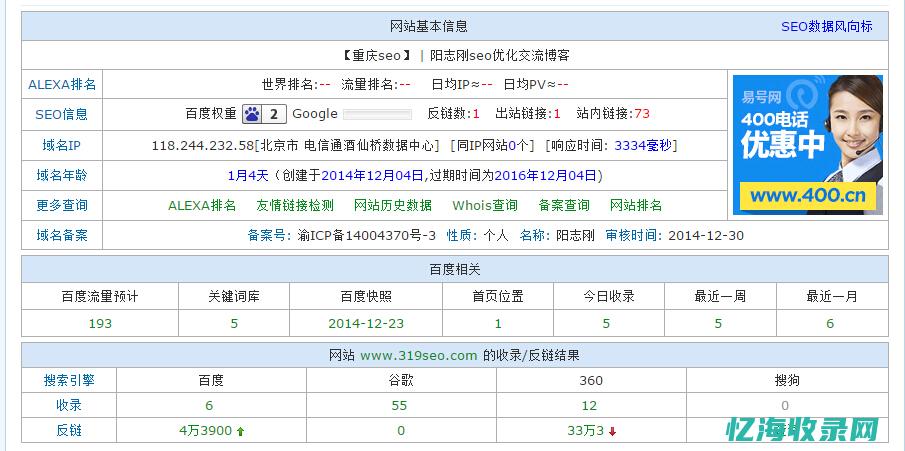Open 友情链接检测 link
Screen dimensions: 905x451
click(x=295, y=206)
